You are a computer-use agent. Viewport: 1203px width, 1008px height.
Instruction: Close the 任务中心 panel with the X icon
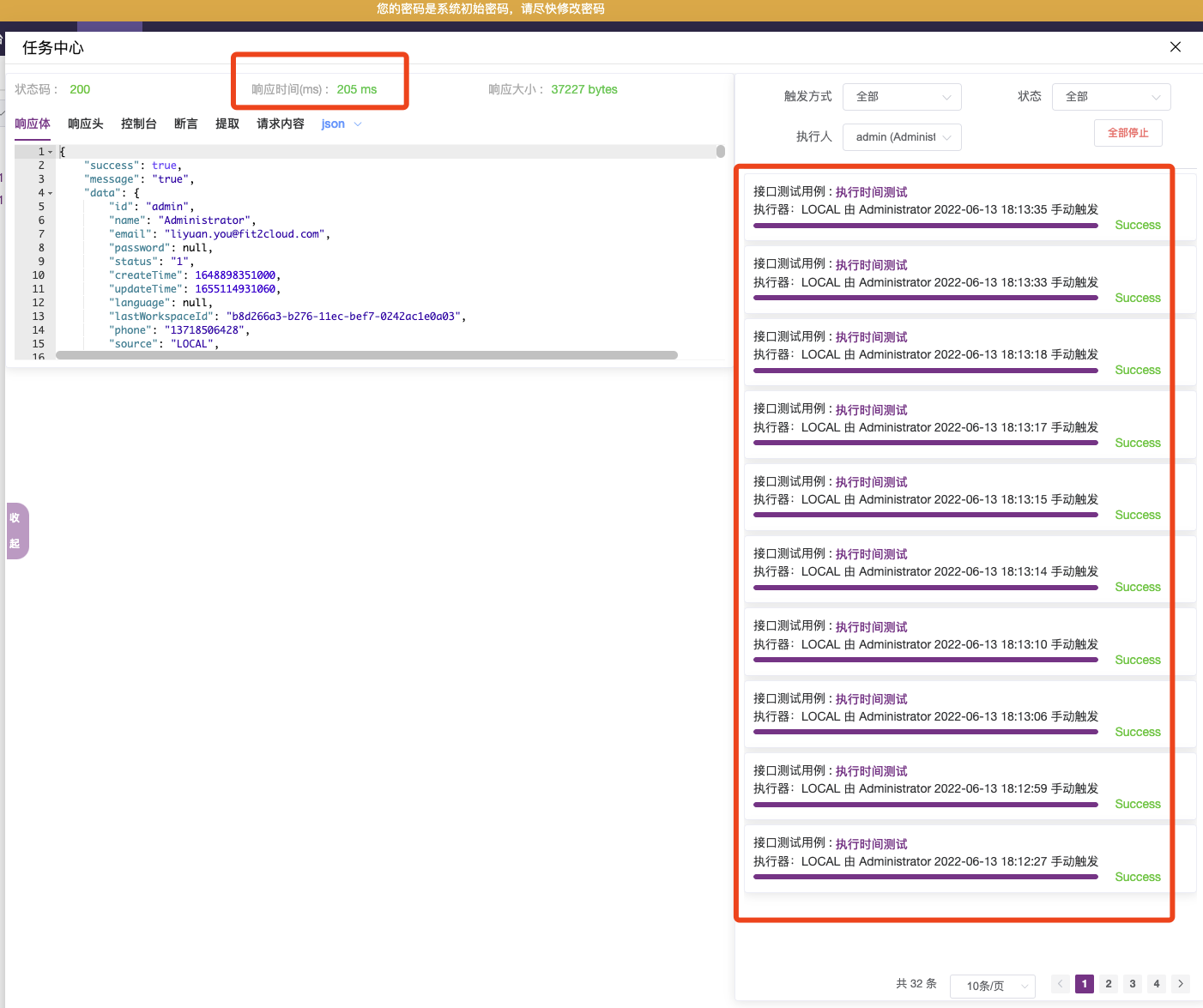tap(1175, 47)
